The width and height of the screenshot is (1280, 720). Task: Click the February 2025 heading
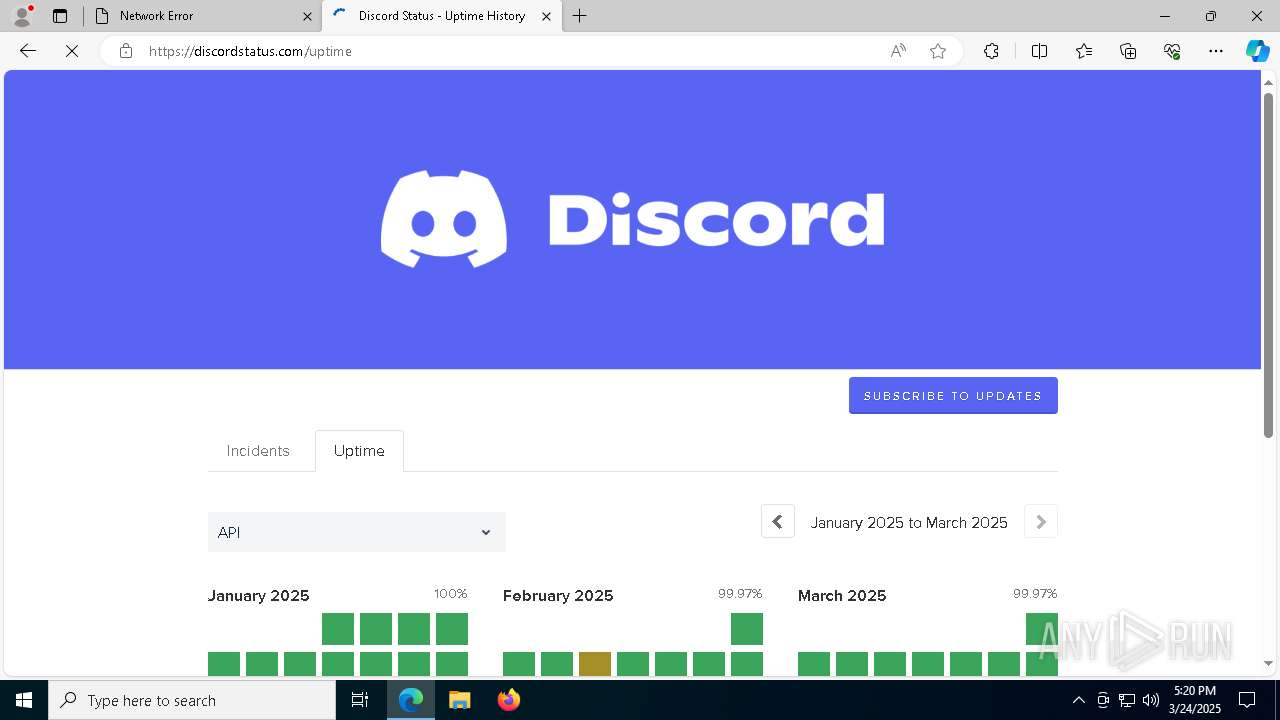coord(558,596)
